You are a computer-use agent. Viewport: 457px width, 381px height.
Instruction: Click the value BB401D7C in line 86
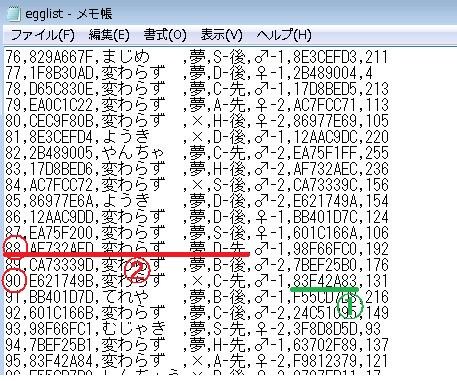click(325, 217)
